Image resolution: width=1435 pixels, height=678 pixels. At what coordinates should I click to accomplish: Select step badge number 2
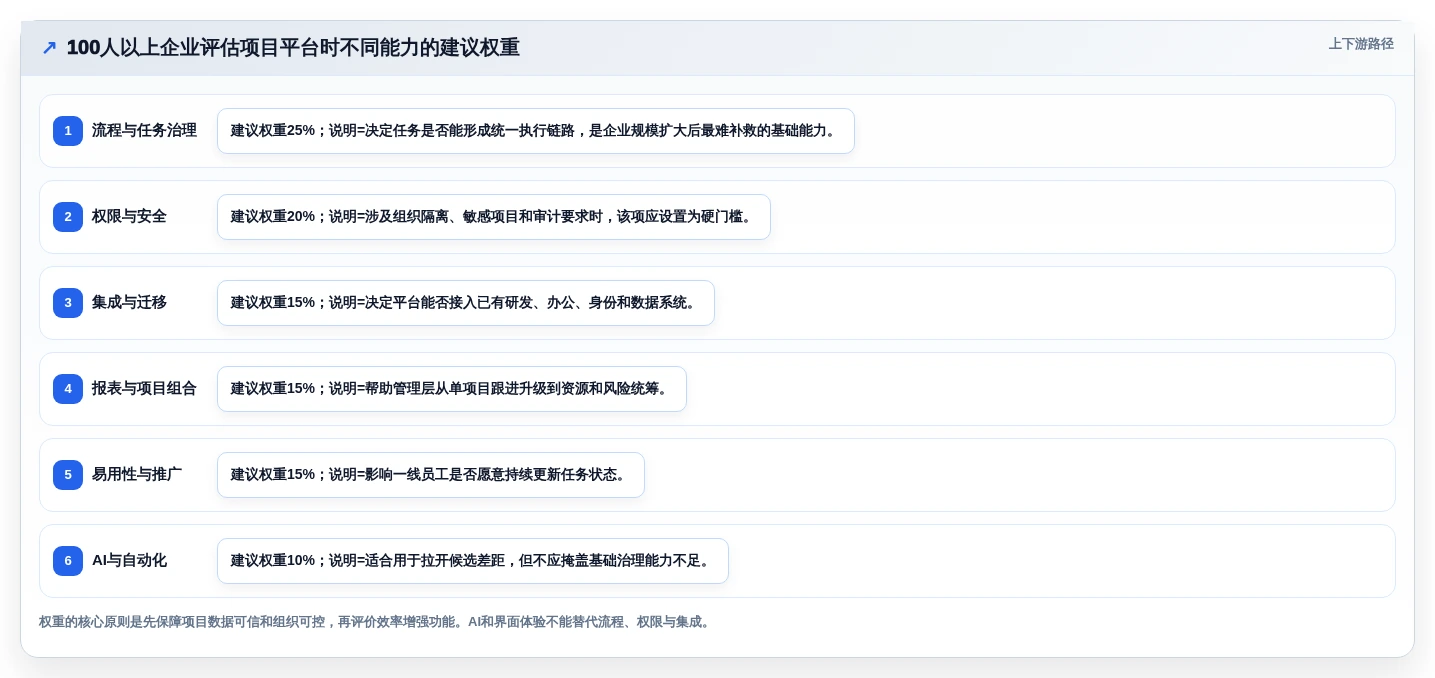pyautogui.click(x=68, y=217)
